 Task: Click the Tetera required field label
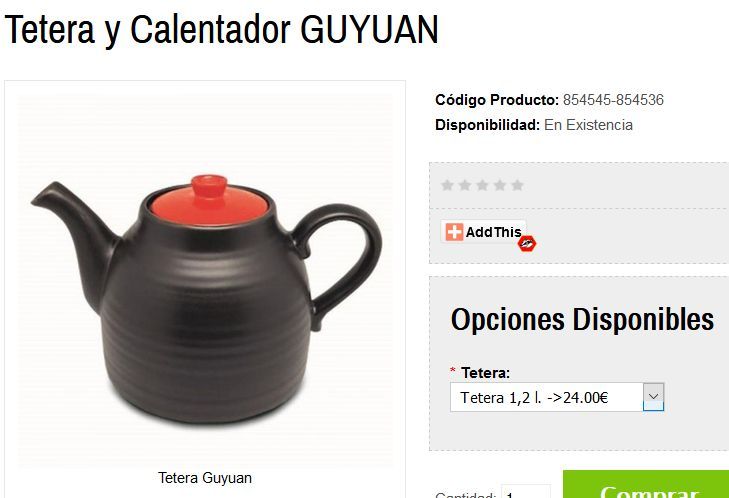point(485,372)
